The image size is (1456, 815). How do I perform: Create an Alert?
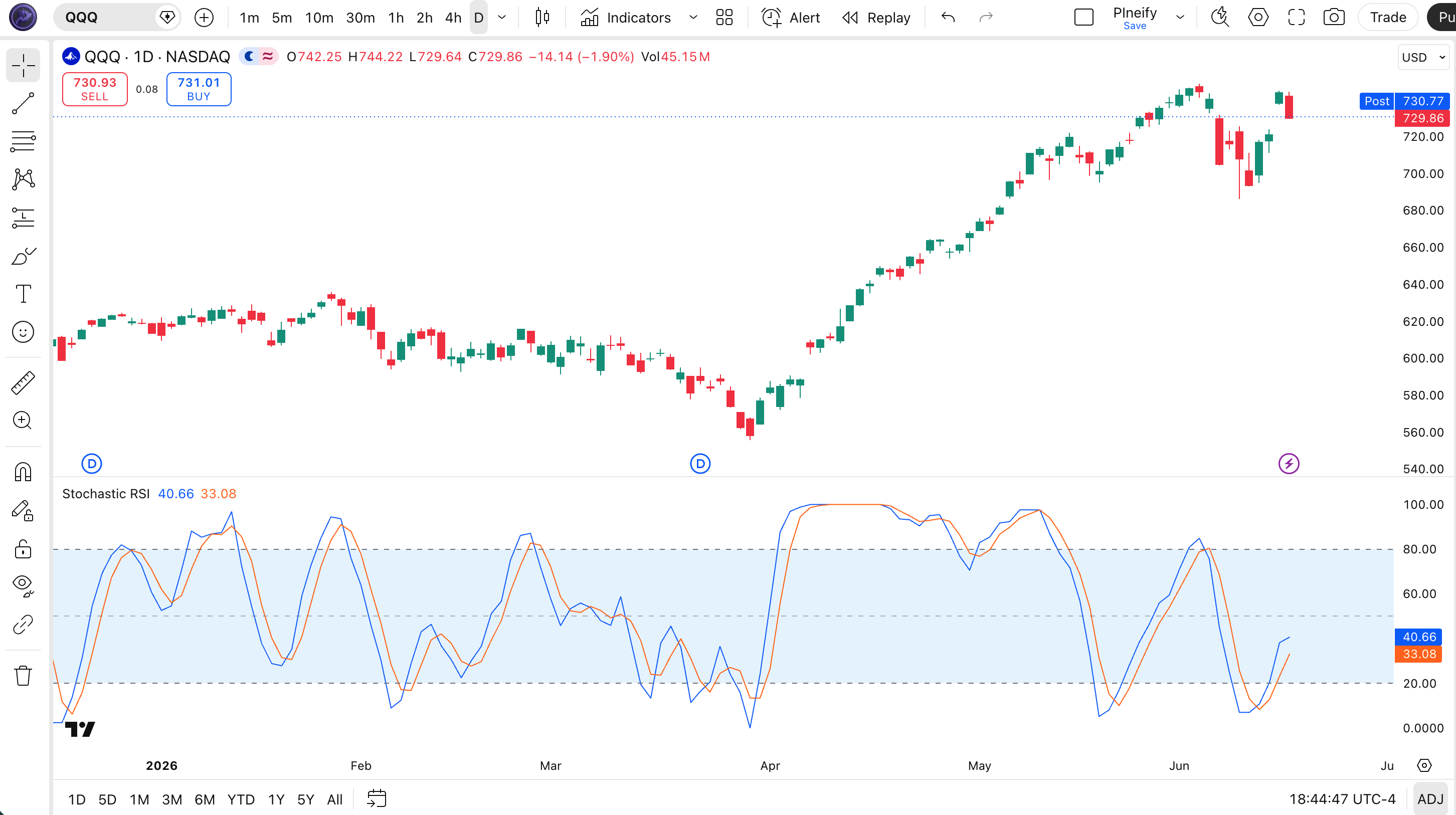790,18
